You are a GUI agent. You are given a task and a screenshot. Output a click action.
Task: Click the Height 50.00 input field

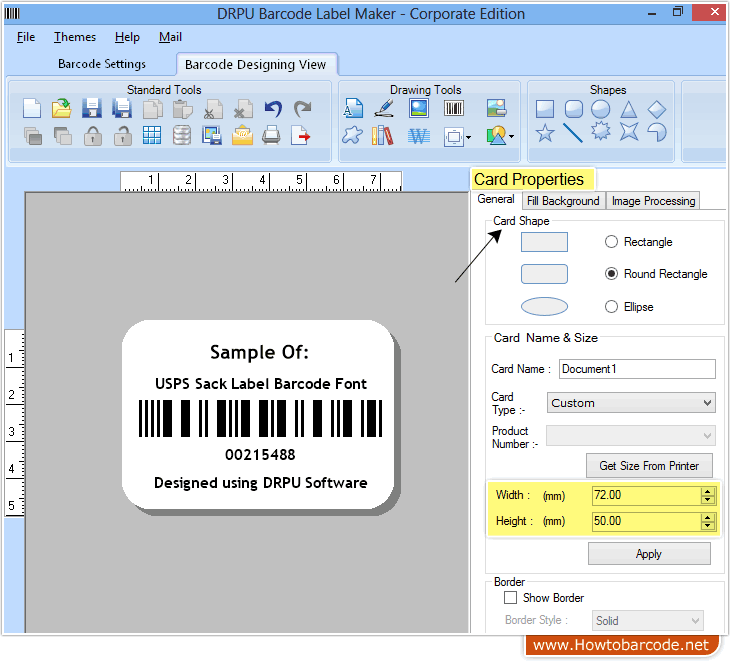[x=647, y=521]
